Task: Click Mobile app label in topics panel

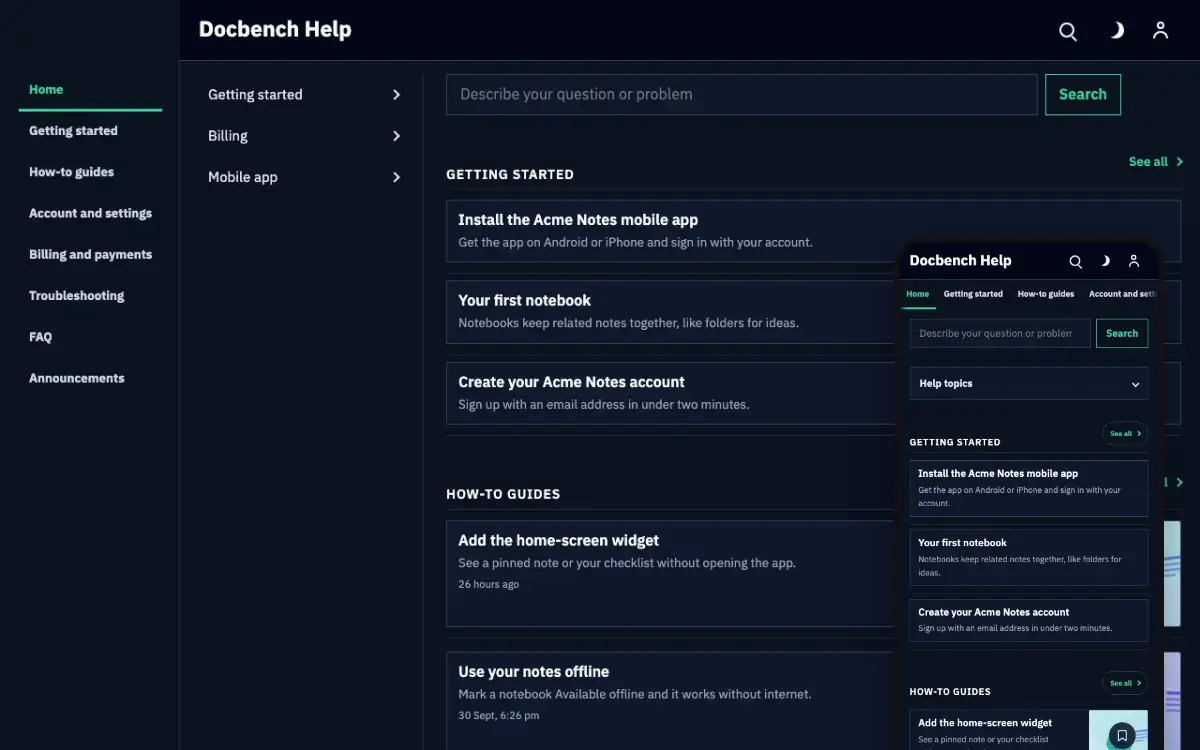Action: pos(243,177)
